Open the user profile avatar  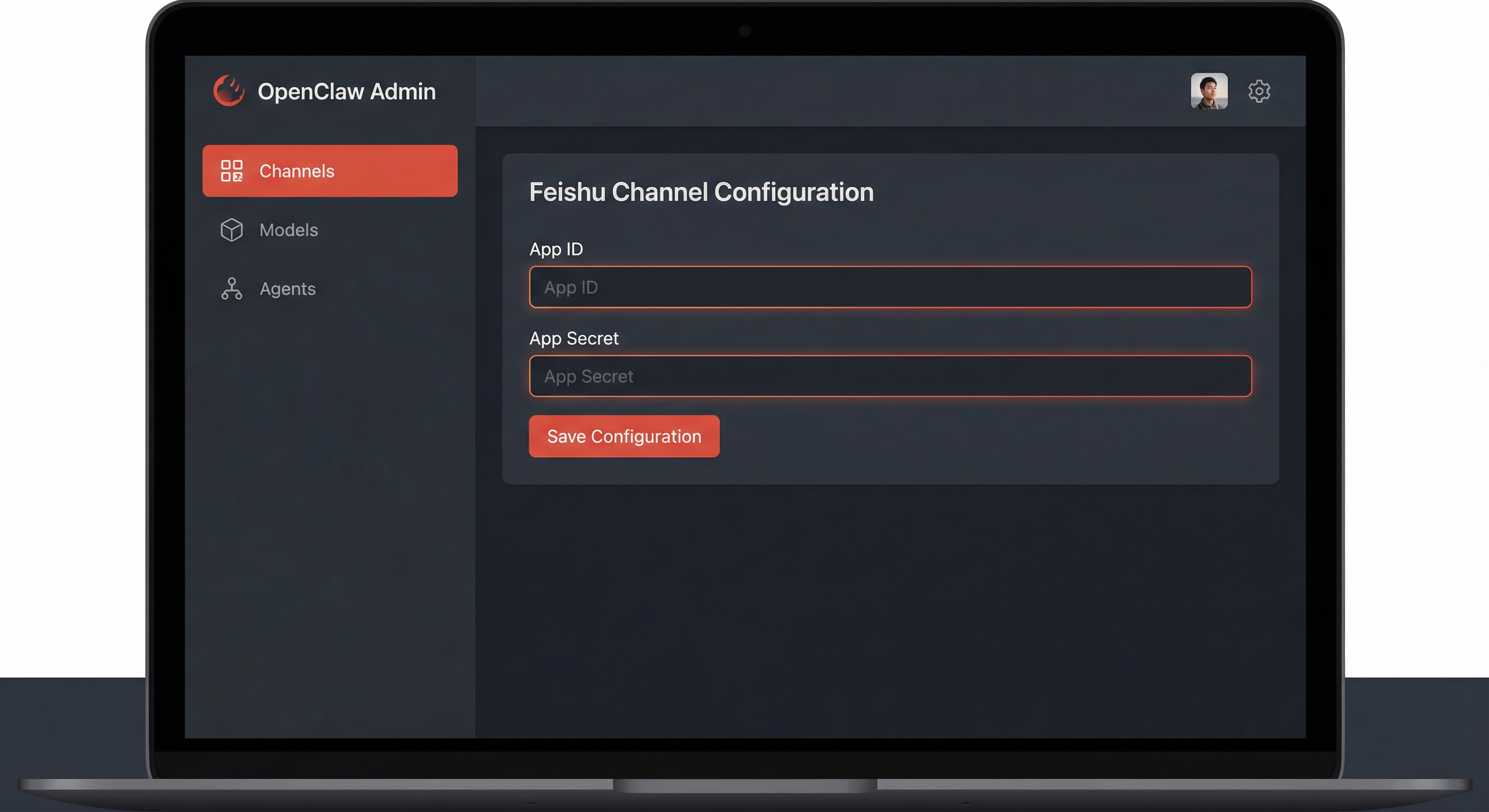[x=1209, y=91]
